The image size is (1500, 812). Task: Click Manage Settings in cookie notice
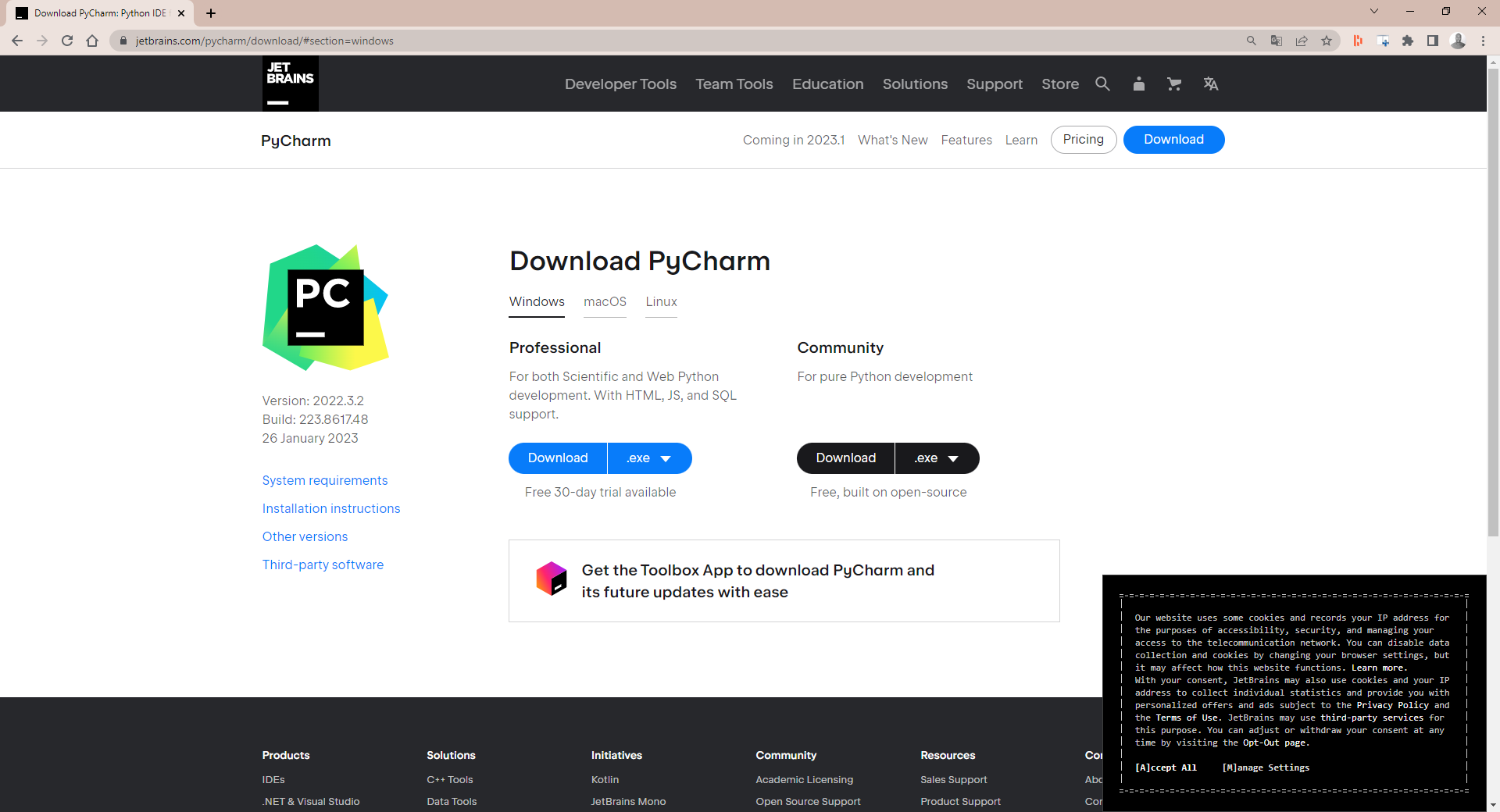tap(1266, 767)
